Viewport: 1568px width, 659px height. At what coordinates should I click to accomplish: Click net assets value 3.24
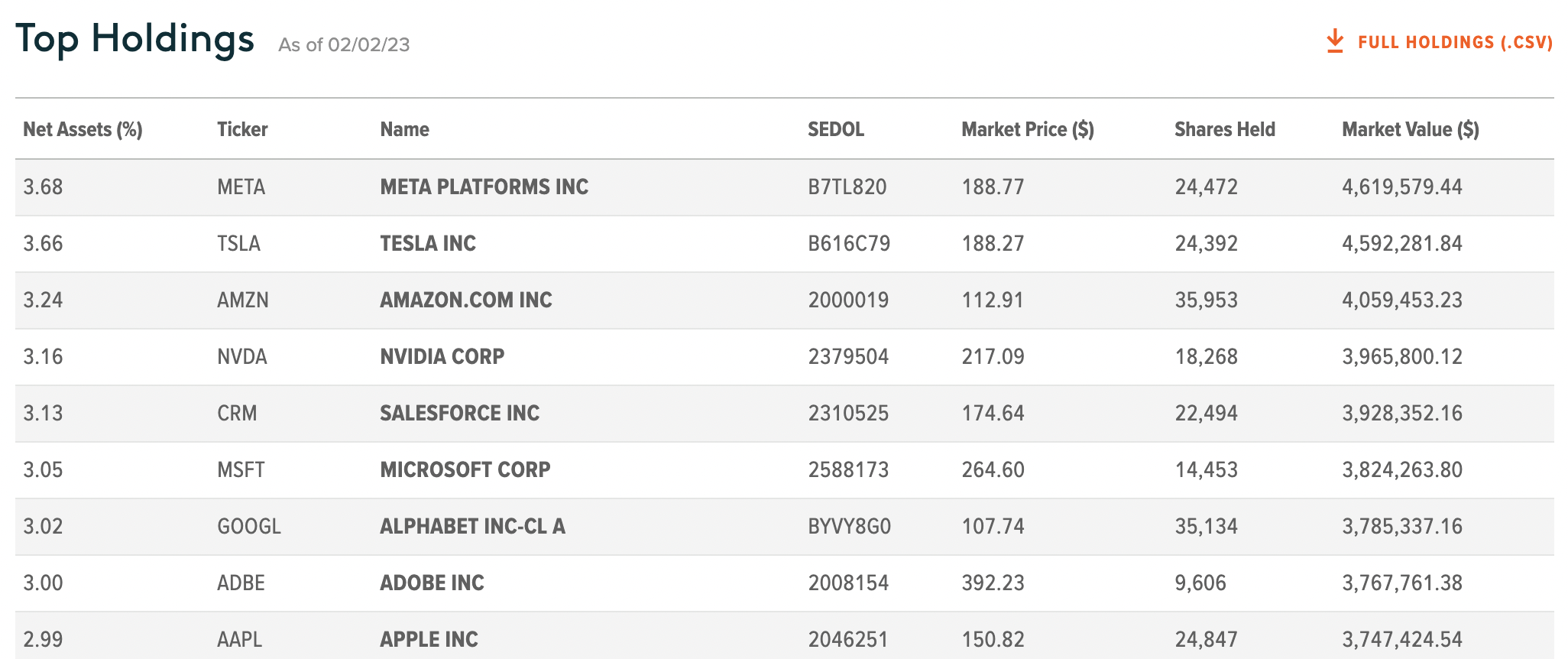(43, 300)
